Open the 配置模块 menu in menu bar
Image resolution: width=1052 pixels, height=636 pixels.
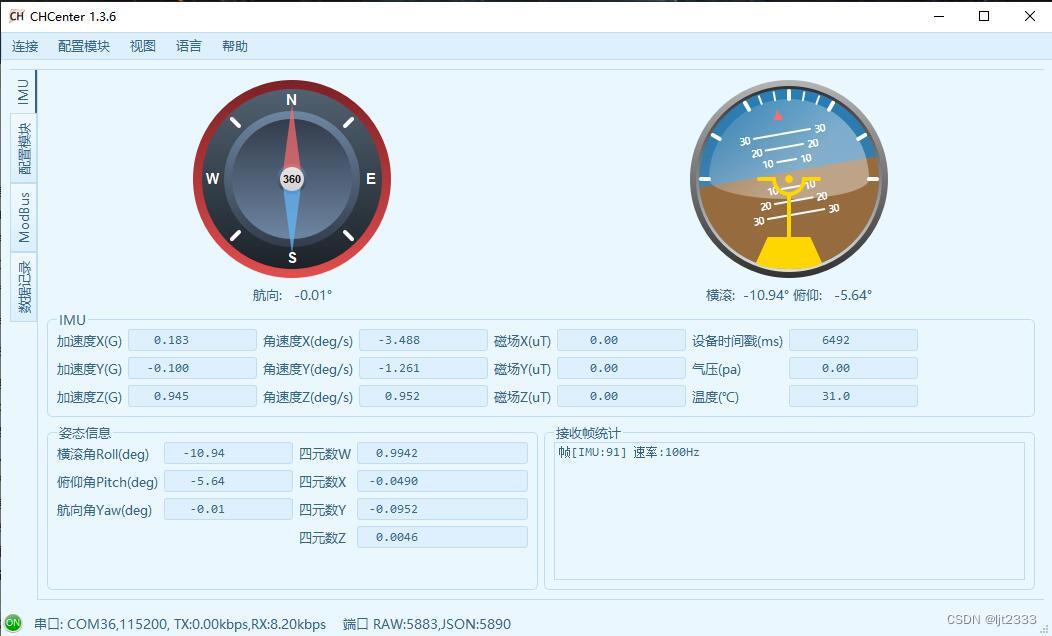point(84,46)
